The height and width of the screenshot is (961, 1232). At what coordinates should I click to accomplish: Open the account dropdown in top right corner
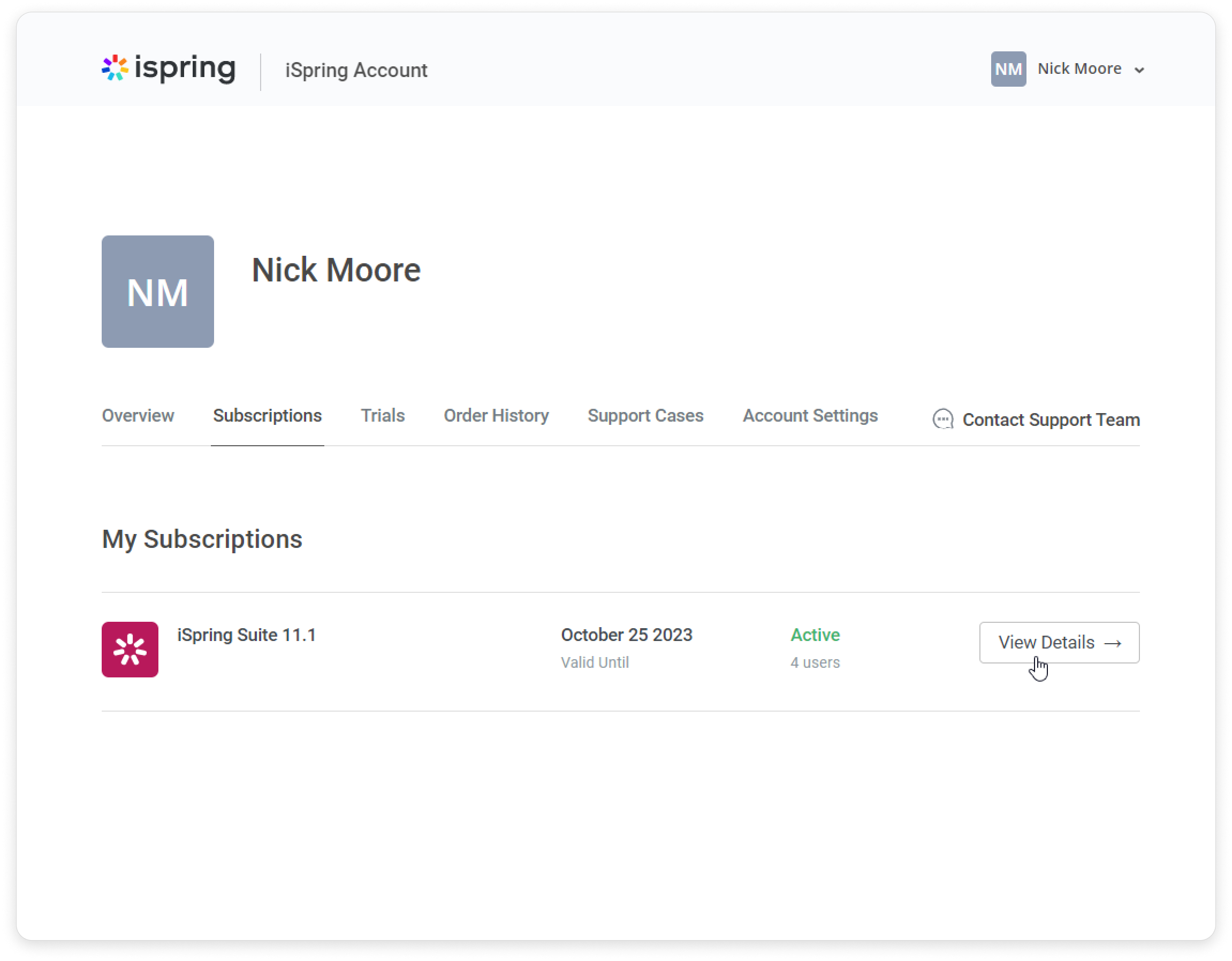[1140, 70]
